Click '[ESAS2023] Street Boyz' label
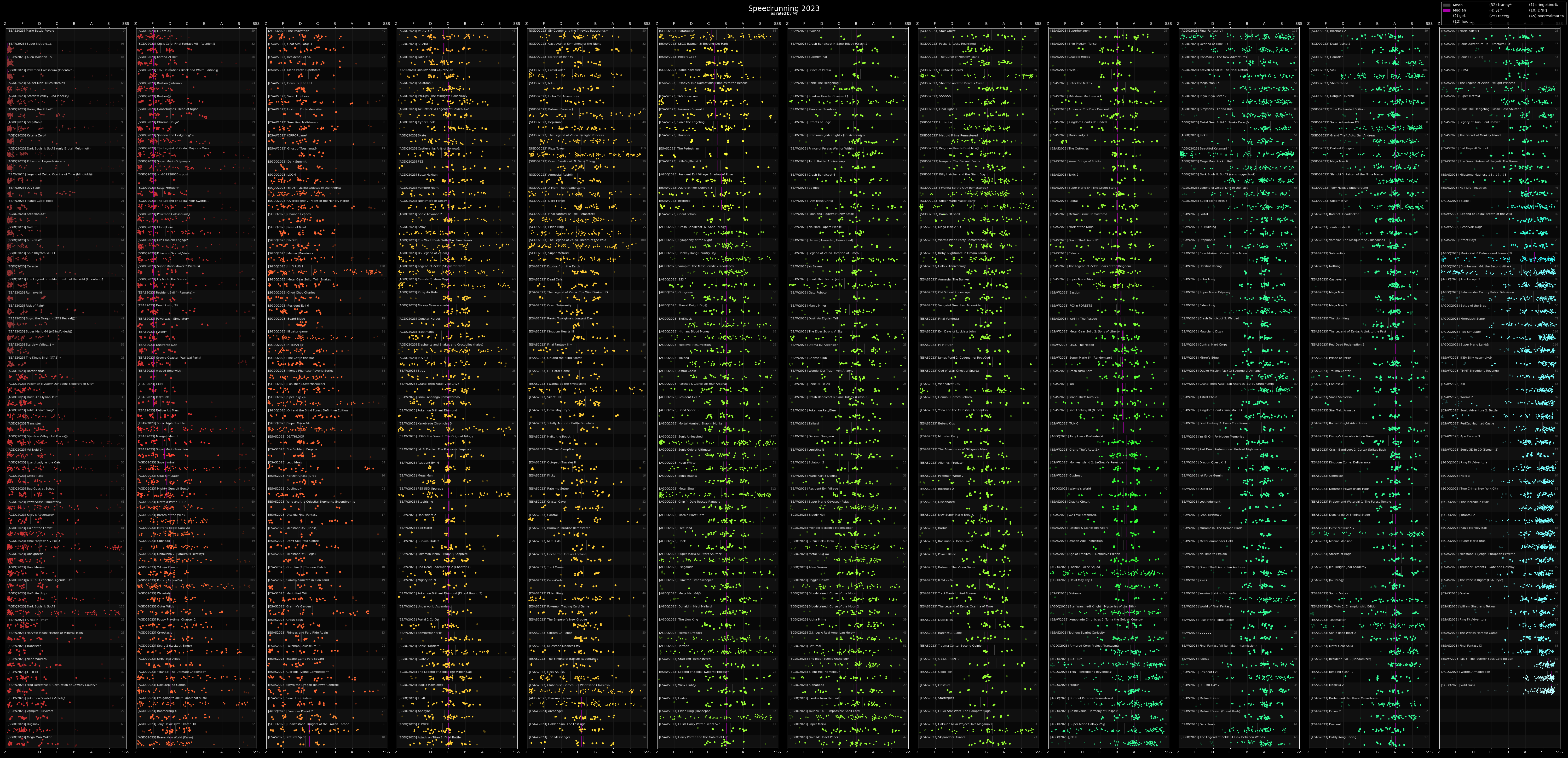This screenshot has height=758, width=1568. pos(1459,240)
